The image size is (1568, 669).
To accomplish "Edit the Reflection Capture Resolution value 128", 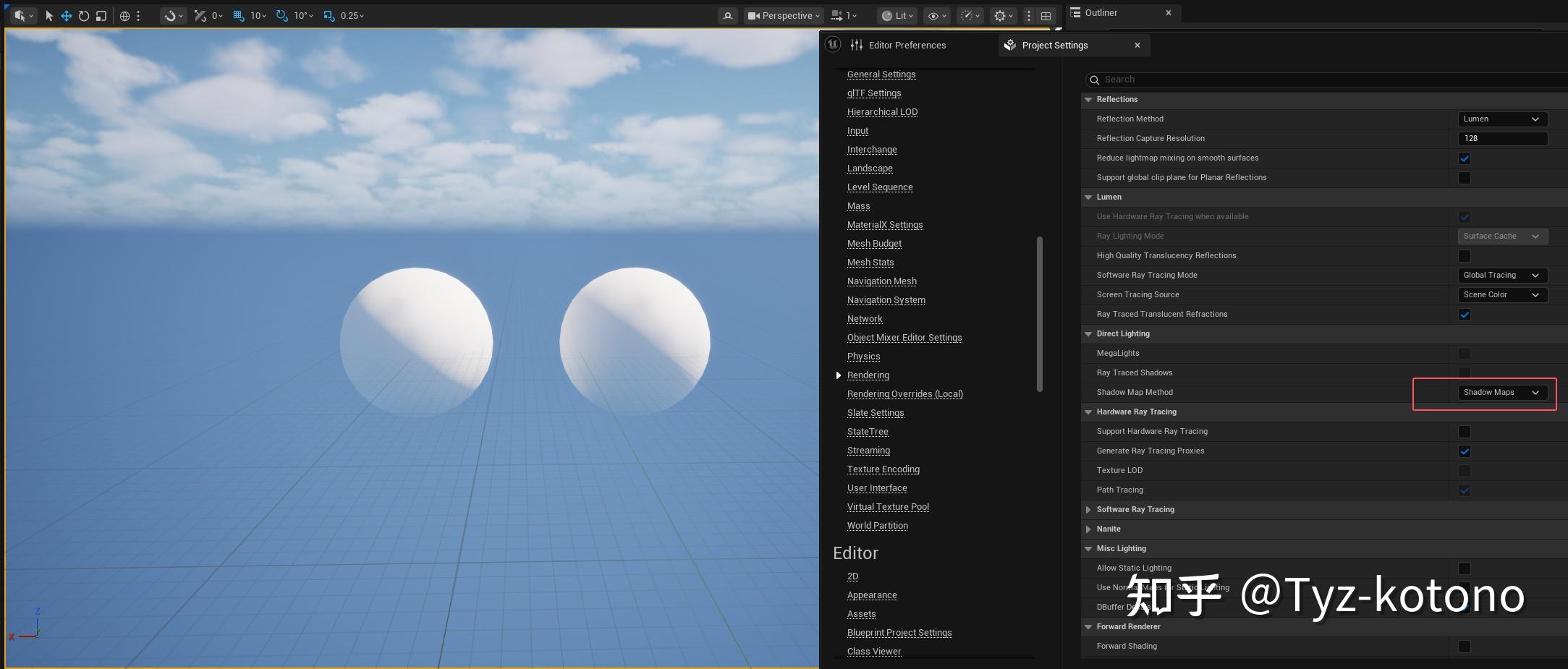I will tap(1503, 138).
